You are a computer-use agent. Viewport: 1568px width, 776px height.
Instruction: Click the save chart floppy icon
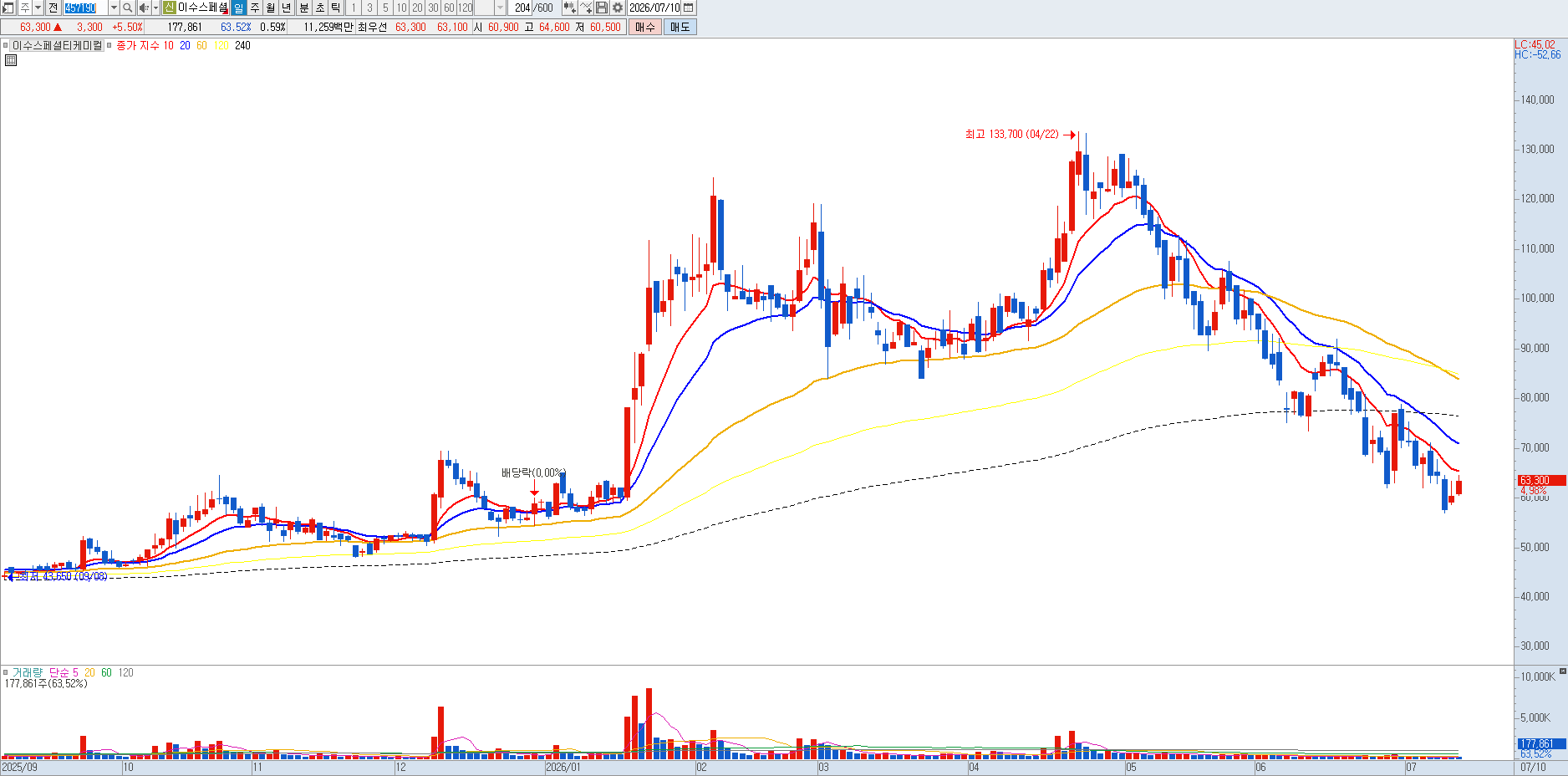(602, 8)
